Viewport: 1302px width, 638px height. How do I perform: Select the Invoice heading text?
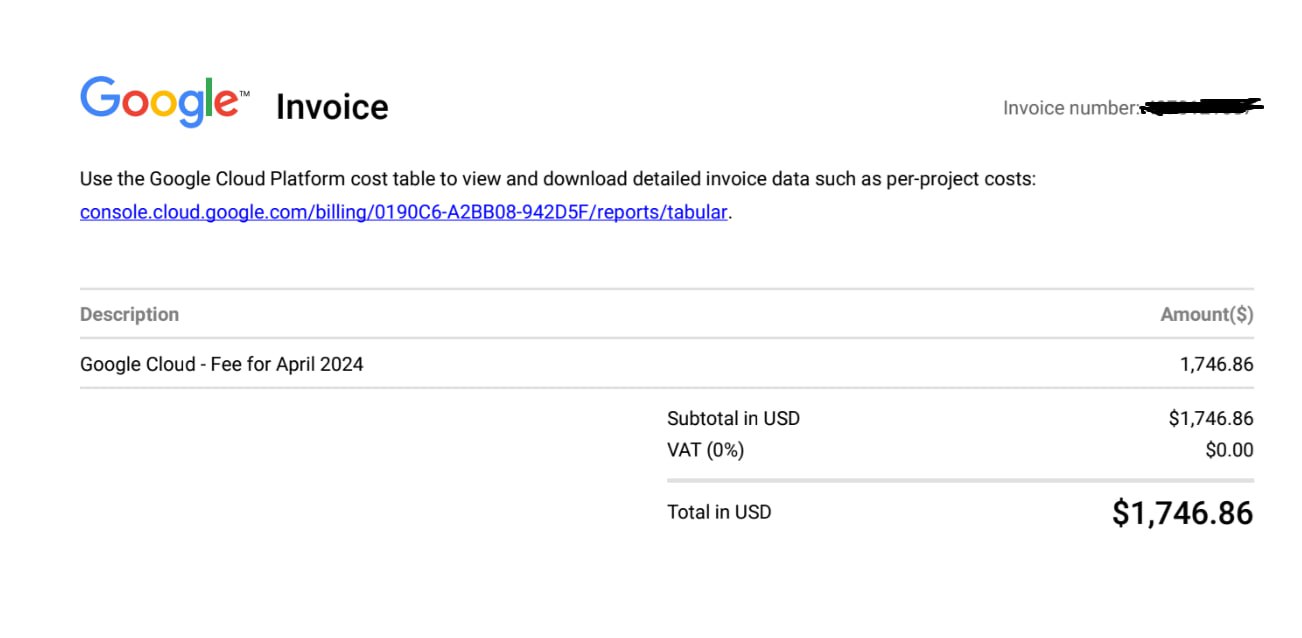332,107
